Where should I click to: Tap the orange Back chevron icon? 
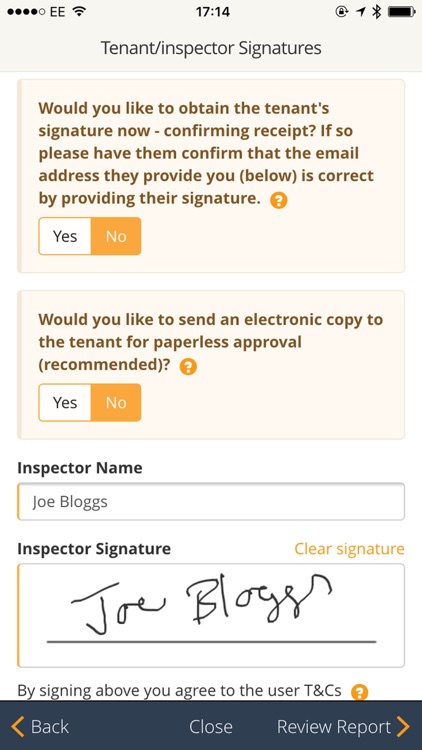pyautogui.click(x=17, y=727)
